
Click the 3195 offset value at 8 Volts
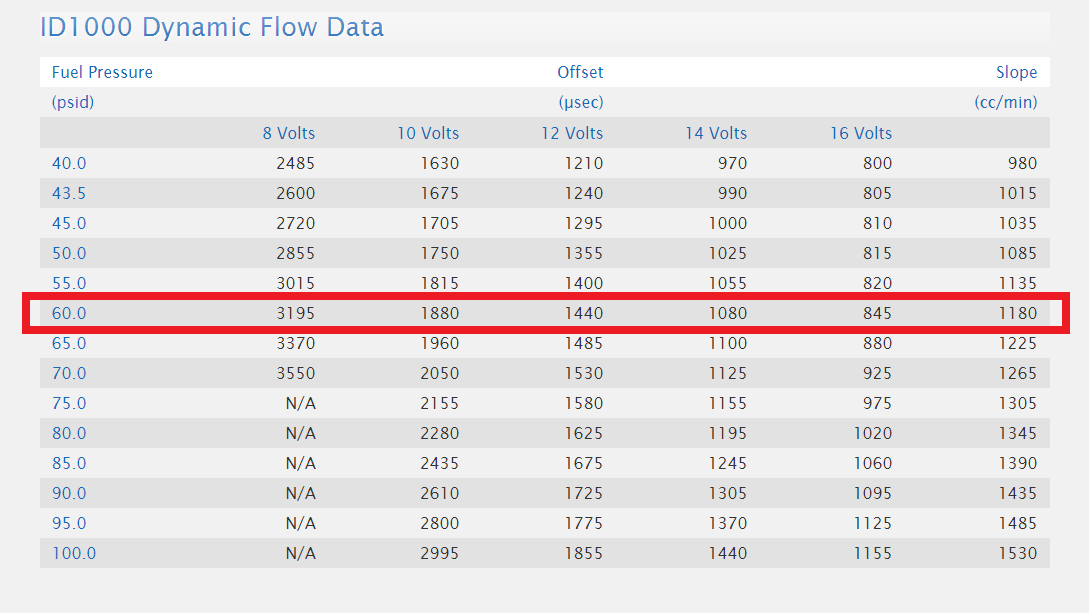tap(295, 313)
